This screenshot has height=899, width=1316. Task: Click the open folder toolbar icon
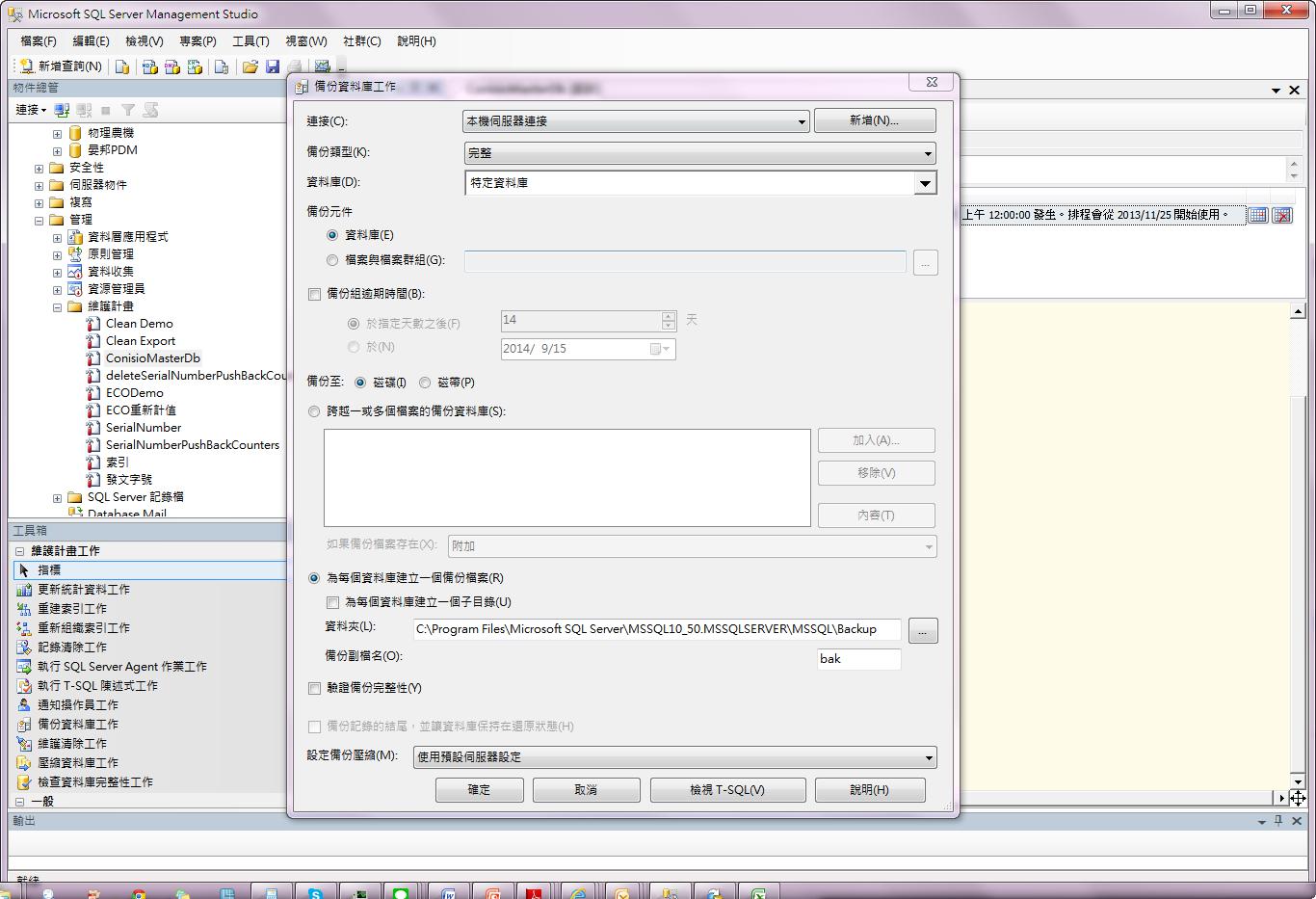coord(250,66)
